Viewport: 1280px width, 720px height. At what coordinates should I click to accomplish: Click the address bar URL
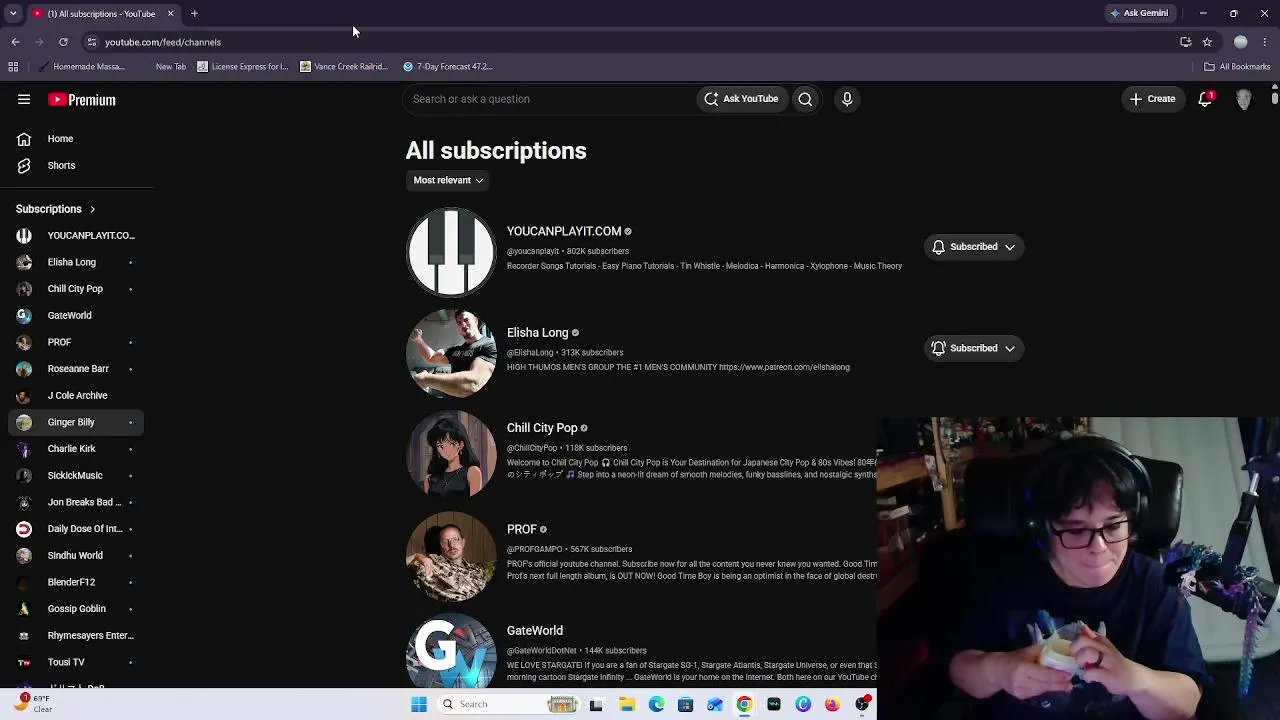coord(163,42)
